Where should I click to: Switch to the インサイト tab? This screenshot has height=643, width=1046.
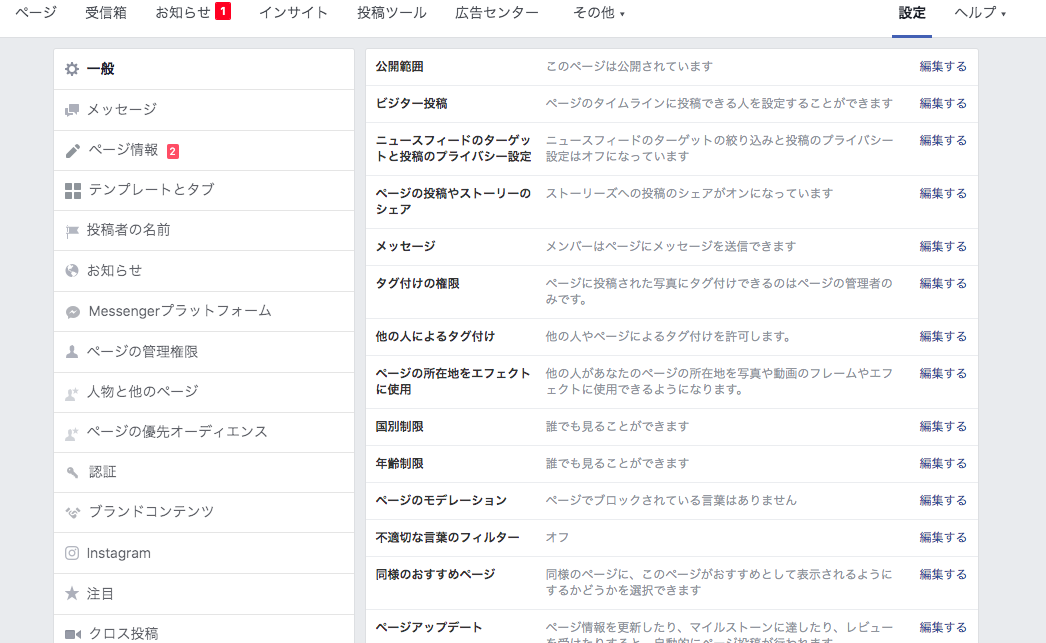[293, 13]
